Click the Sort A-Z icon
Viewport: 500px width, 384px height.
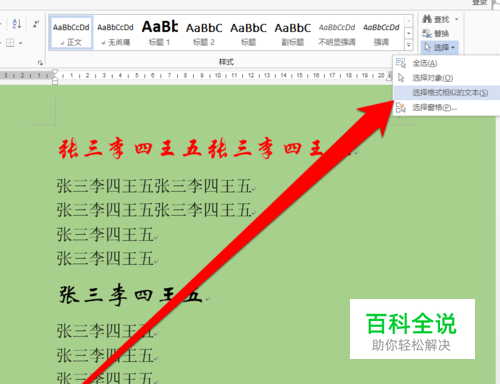pos(17,24)
